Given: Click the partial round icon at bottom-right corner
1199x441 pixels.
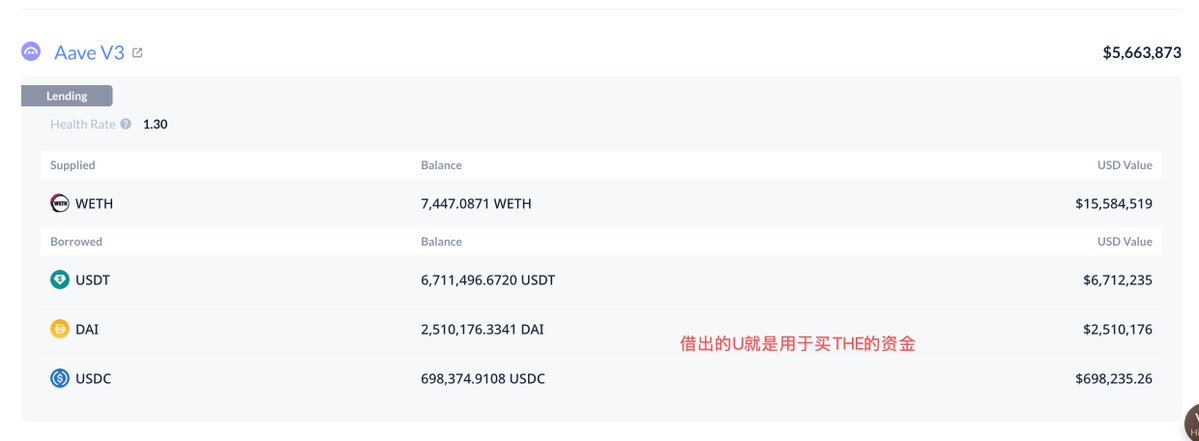Looking at the screenshot, I should coord(1191,421).
